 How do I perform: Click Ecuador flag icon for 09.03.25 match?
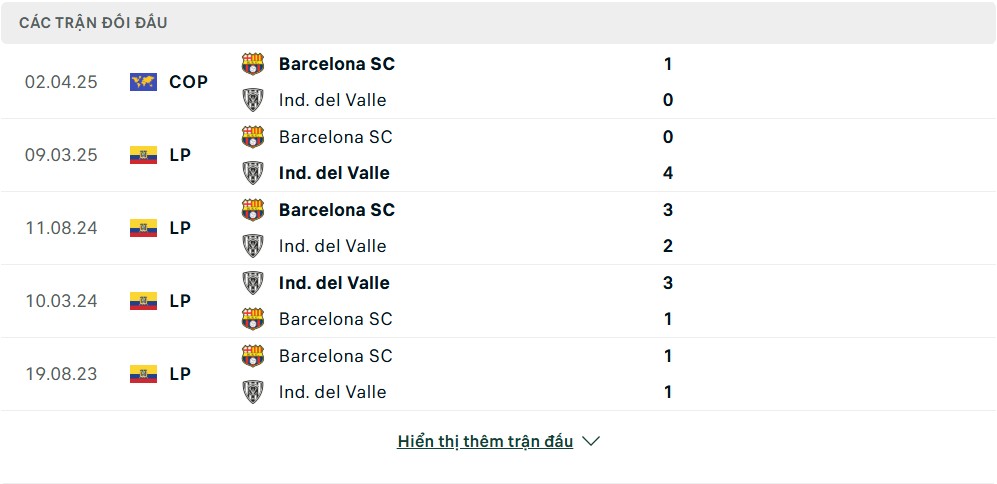tap(143, 155)
